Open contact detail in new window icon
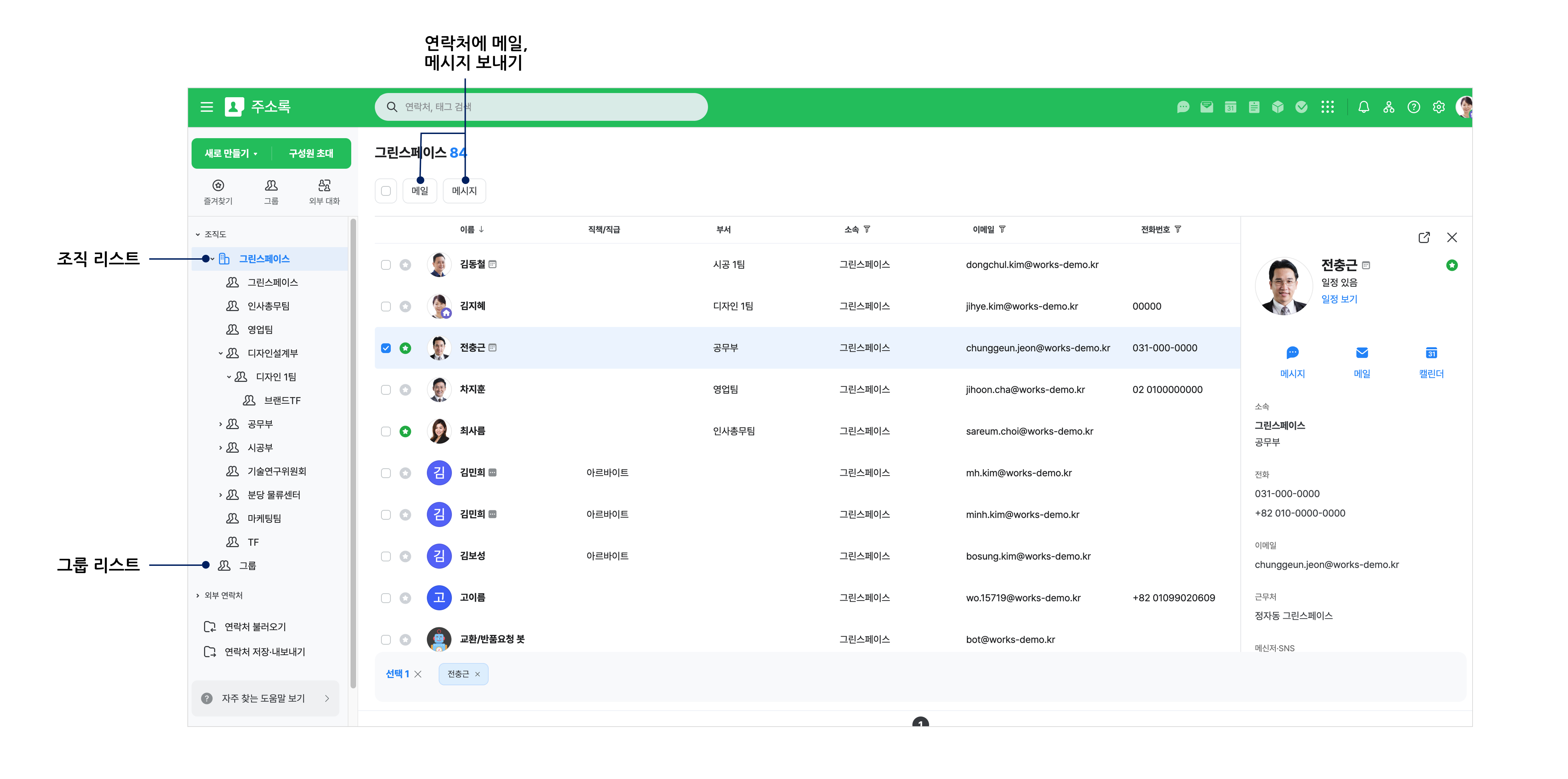 1424,237
